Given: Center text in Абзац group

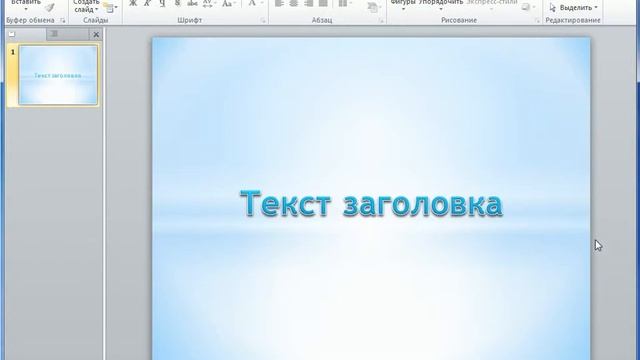Looking at the screenshot, I should click(x=294, y=4).
